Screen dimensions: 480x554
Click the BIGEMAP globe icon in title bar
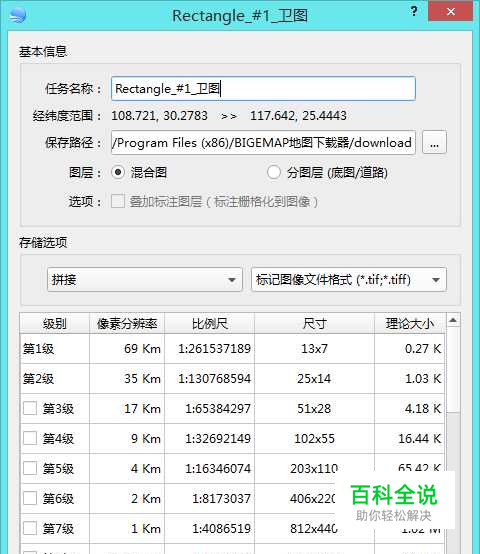pyautogui.click(x=17, y=14)
